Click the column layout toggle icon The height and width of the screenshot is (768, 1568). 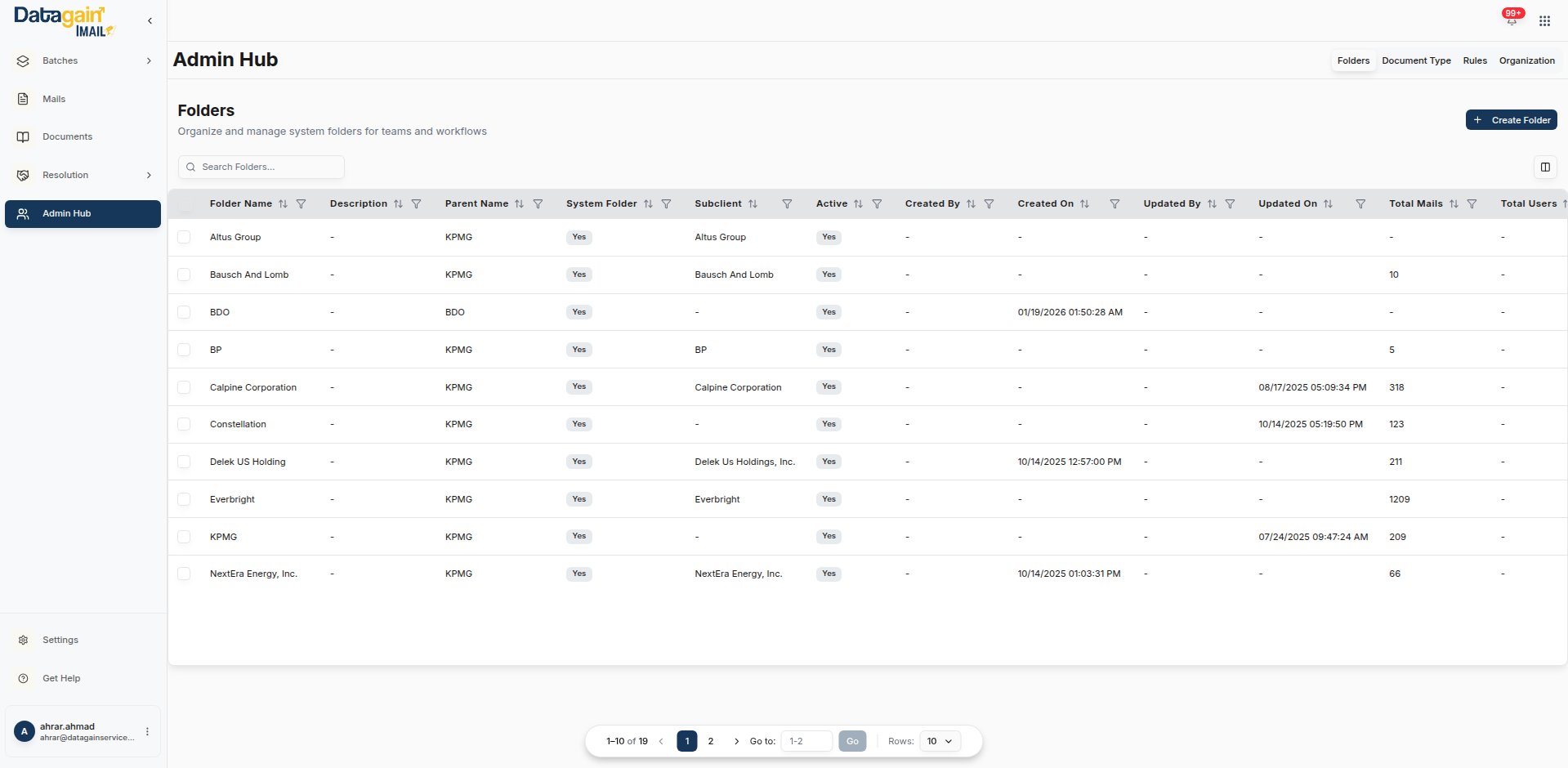tap(1545, 167)
